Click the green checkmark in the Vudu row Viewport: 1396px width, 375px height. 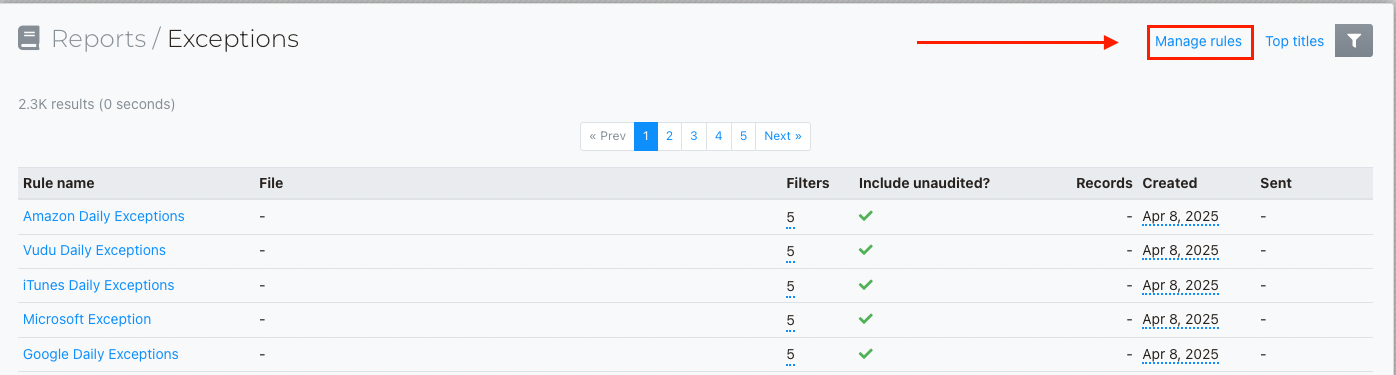pos(866,250)
